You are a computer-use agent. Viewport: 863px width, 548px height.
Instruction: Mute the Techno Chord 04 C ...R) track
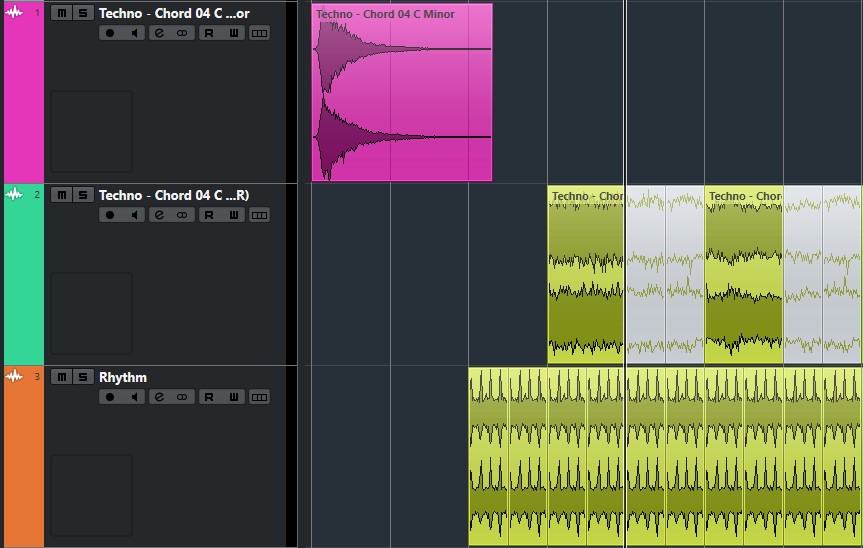coord(61,195)
